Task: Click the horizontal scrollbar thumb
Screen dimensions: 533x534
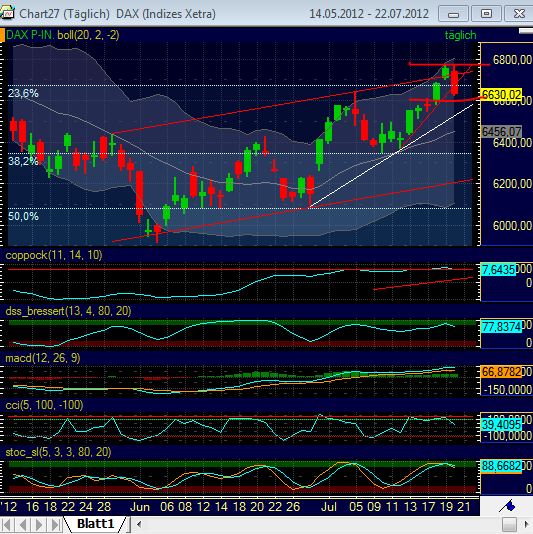Action: [x=510, y=524]
